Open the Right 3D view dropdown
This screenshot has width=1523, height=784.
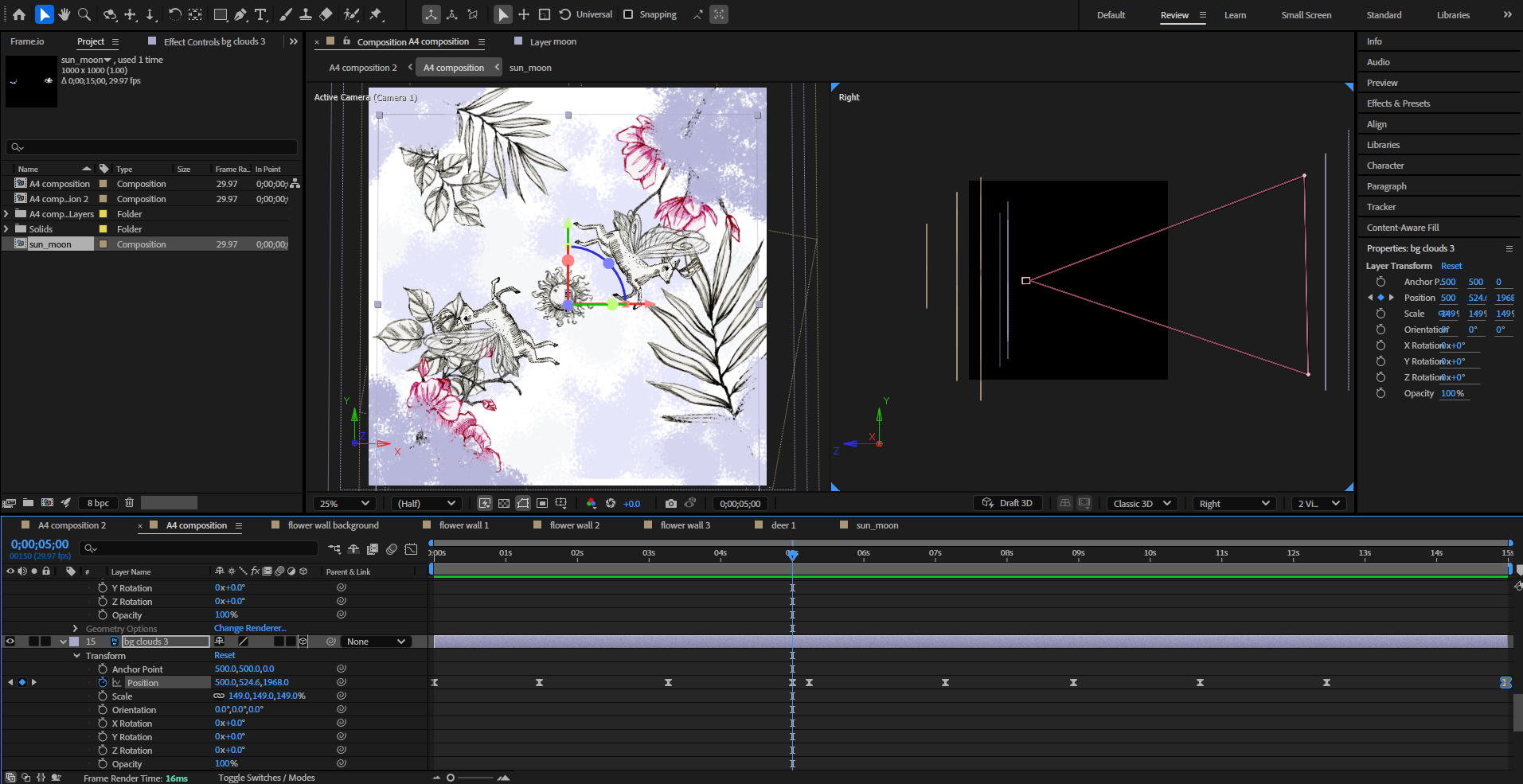coord(1233,503)
